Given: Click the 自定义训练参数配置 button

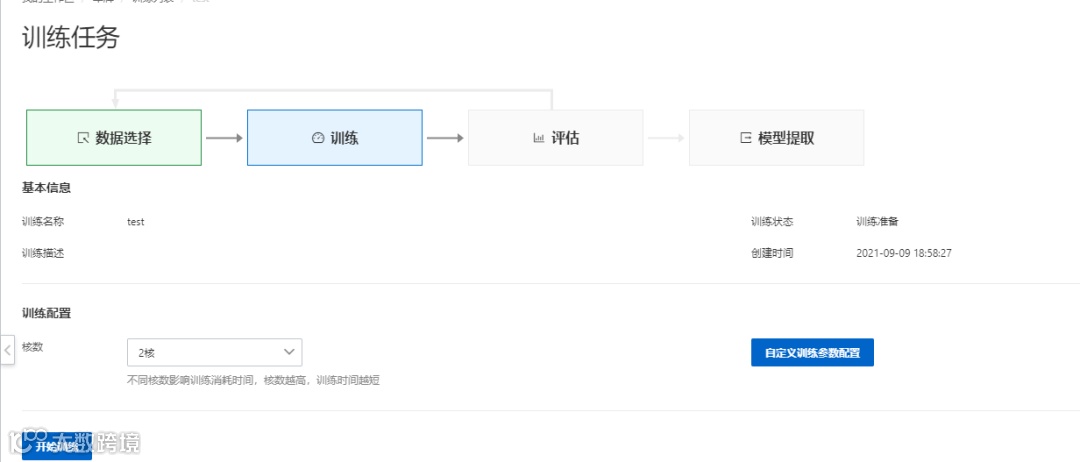Looking at the screenshot, I should click(x=812, y=353).
